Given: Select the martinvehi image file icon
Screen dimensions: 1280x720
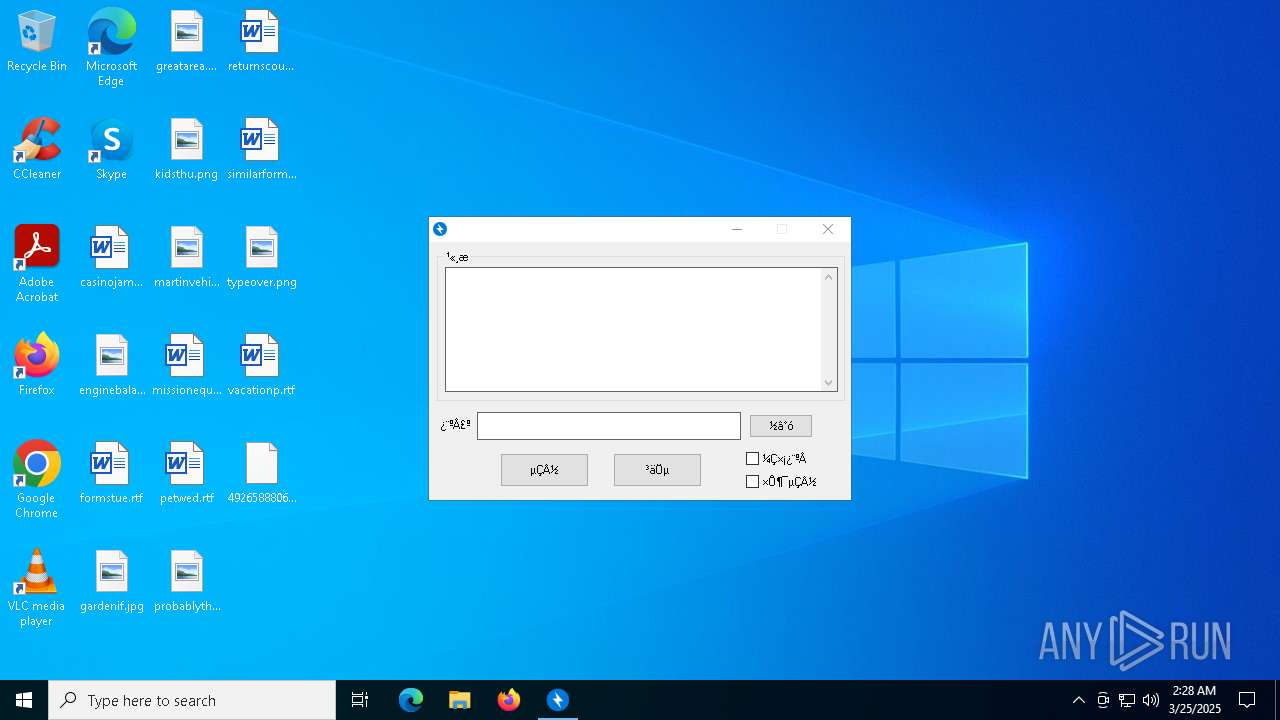Looking at the screenshot, I should [187, 257].
